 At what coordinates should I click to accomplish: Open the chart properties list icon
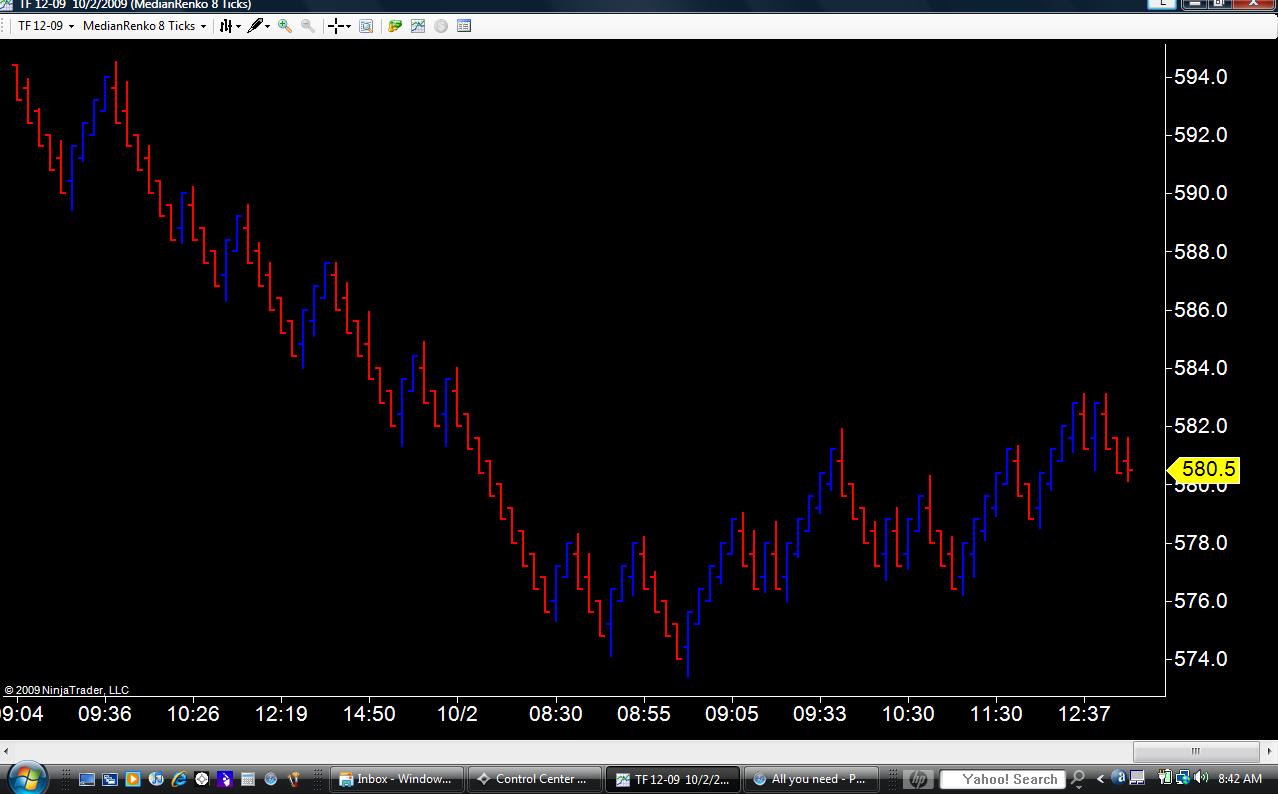click(x=464, y=26)
